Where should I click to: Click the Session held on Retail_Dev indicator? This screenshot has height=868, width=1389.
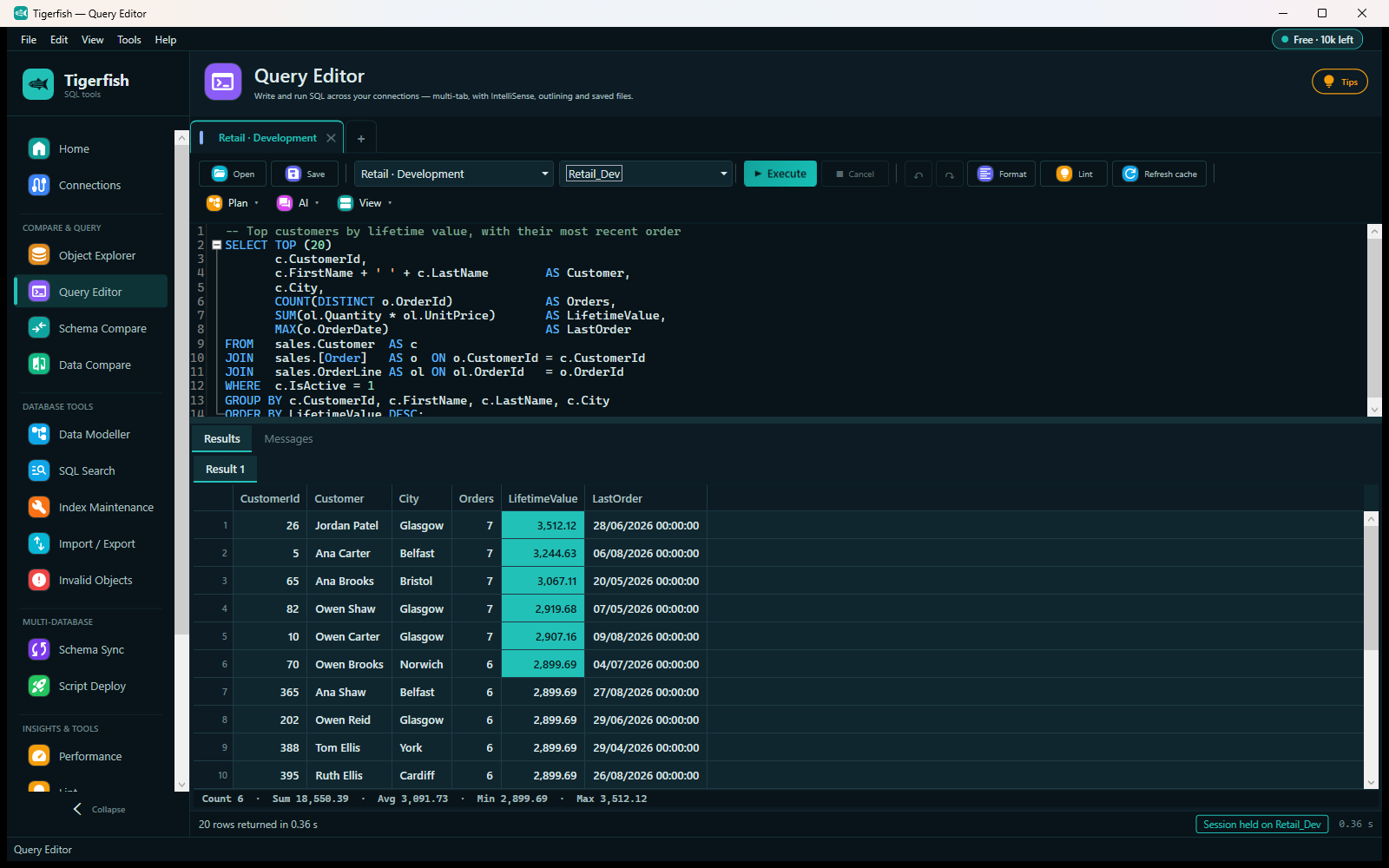1261,825
